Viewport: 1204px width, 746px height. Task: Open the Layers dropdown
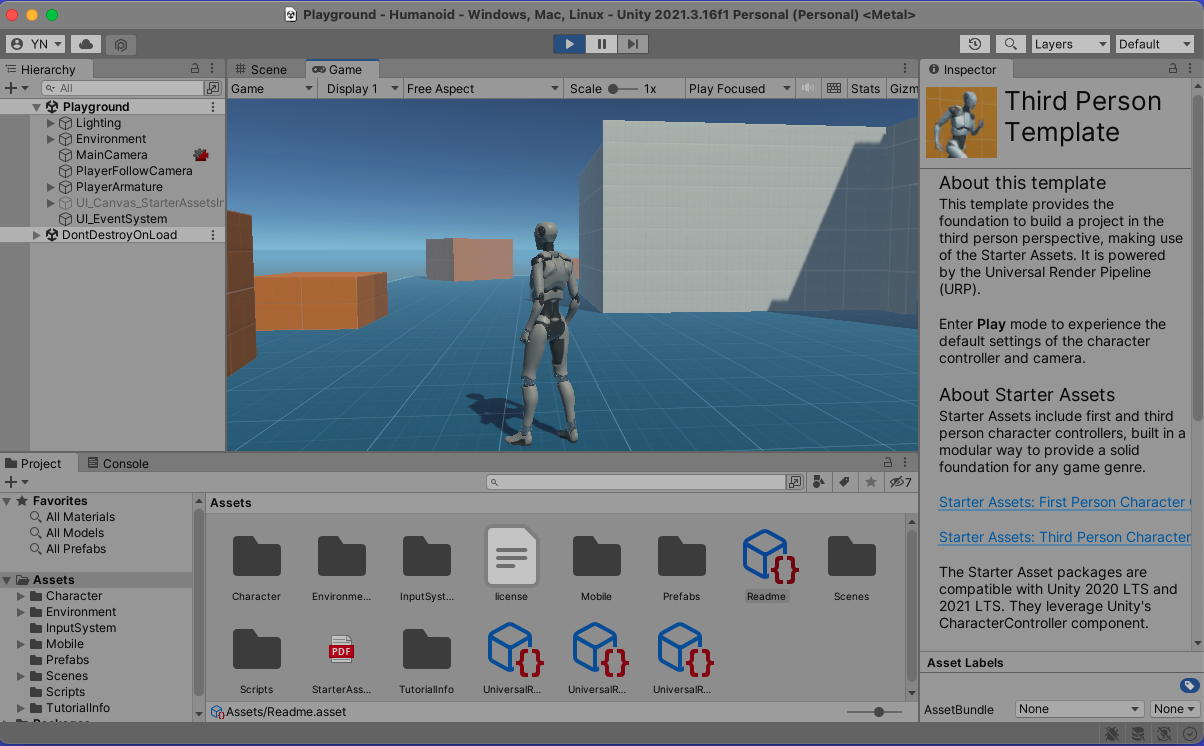click(1069, 44)
